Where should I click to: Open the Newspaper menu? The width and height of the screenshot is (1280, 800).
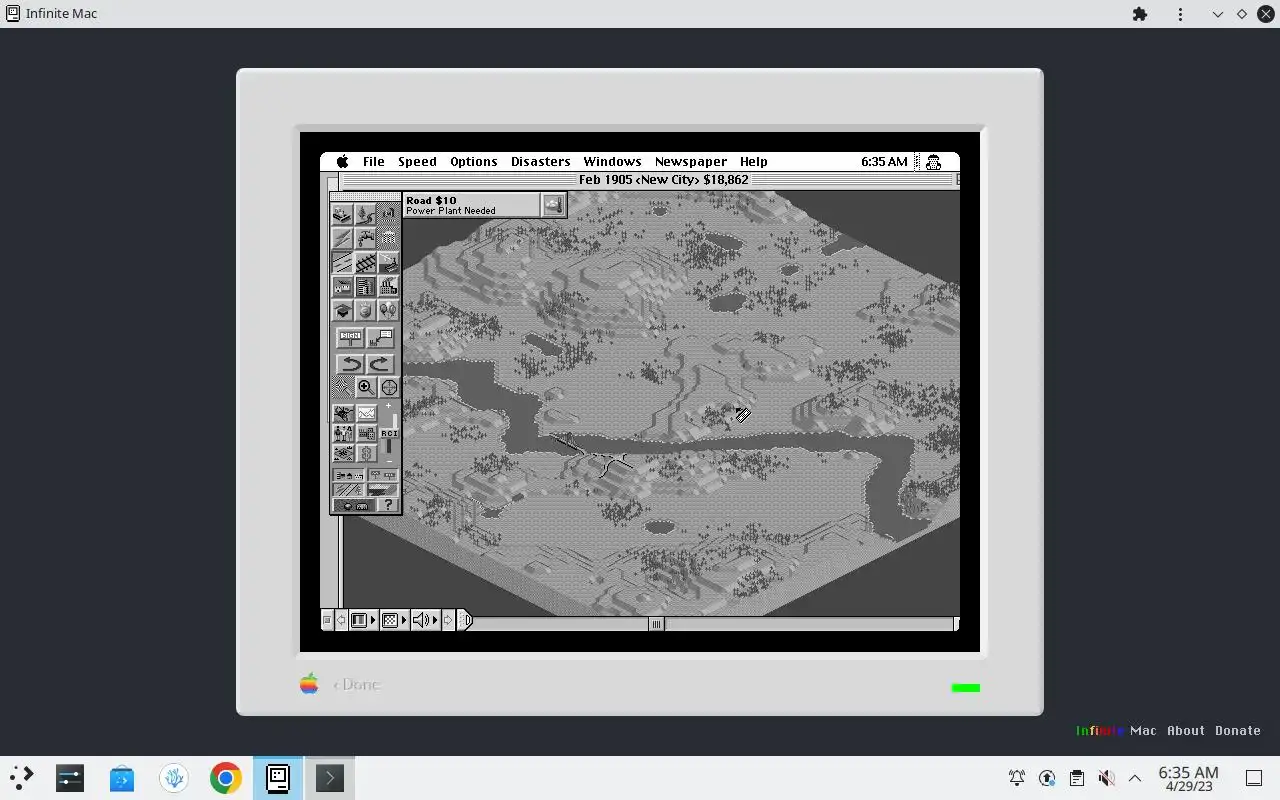point(691,162)
